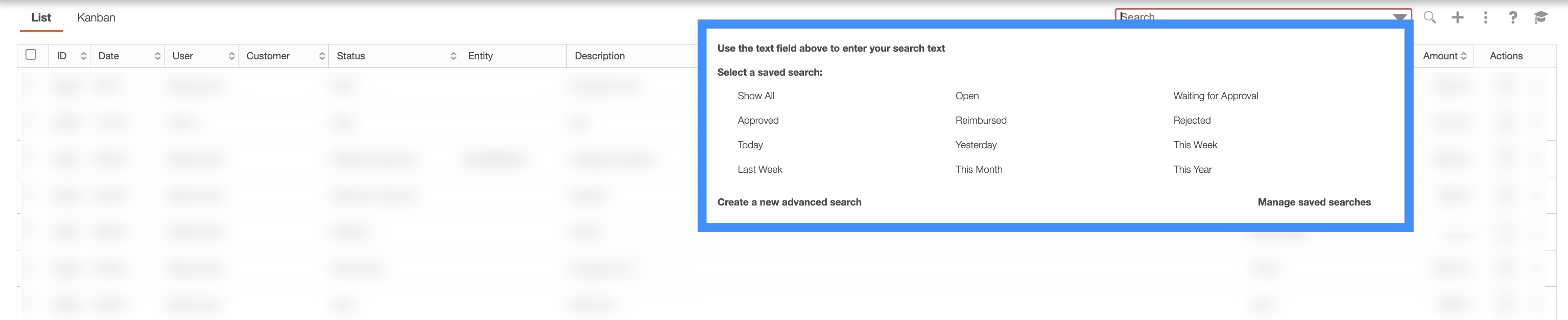Switch to the Kanban tab
1568x320 pixels.
[96, 18]
